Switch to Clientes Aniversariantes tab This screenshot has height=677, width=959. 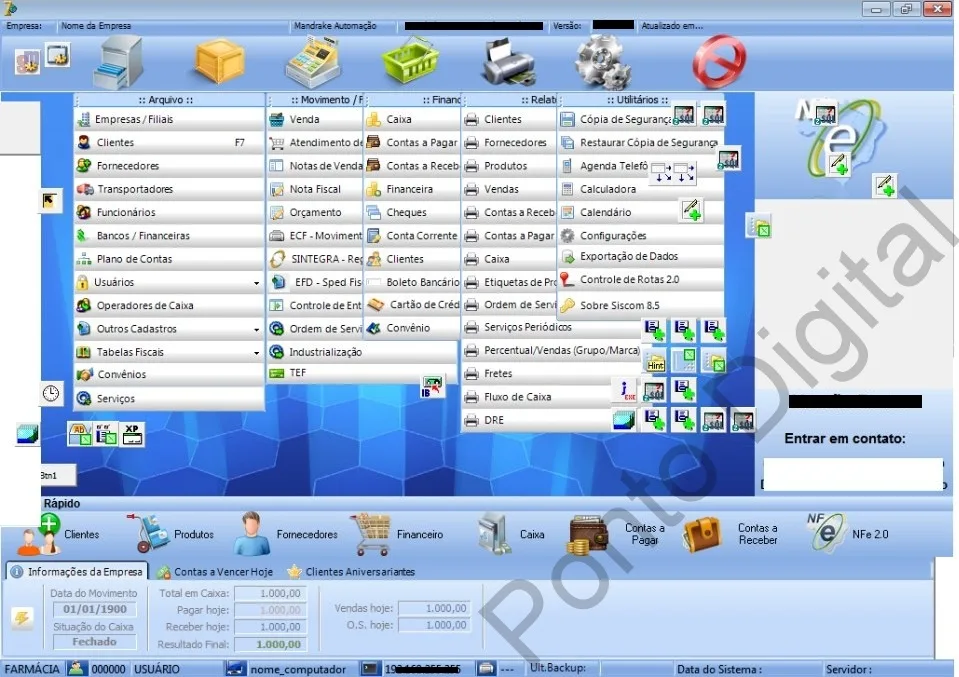[x=352, y=572]
